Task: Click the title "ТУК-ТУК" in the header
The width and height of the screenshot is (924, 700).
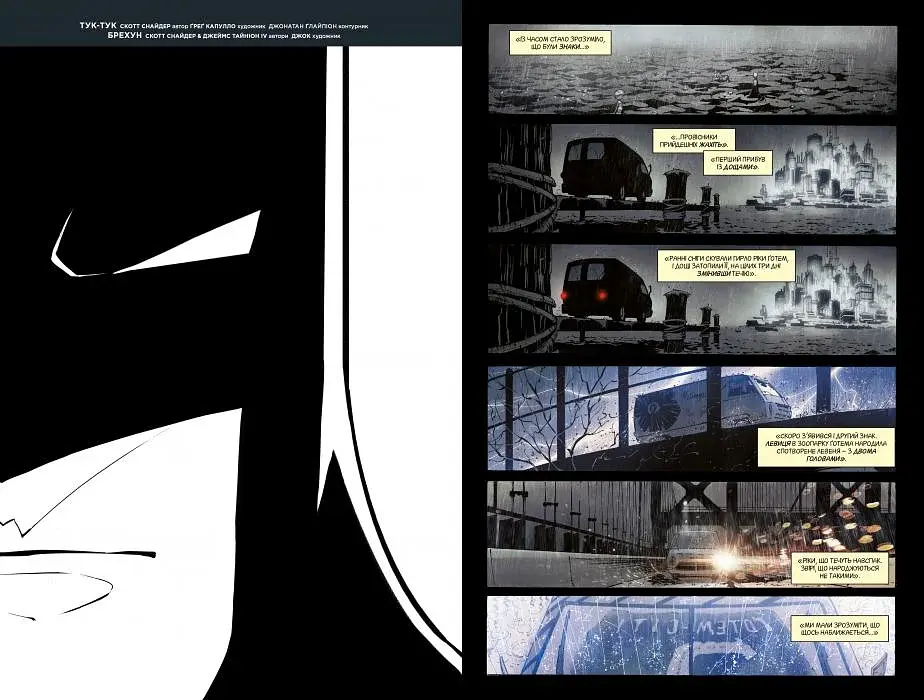Action: (98, 27)
